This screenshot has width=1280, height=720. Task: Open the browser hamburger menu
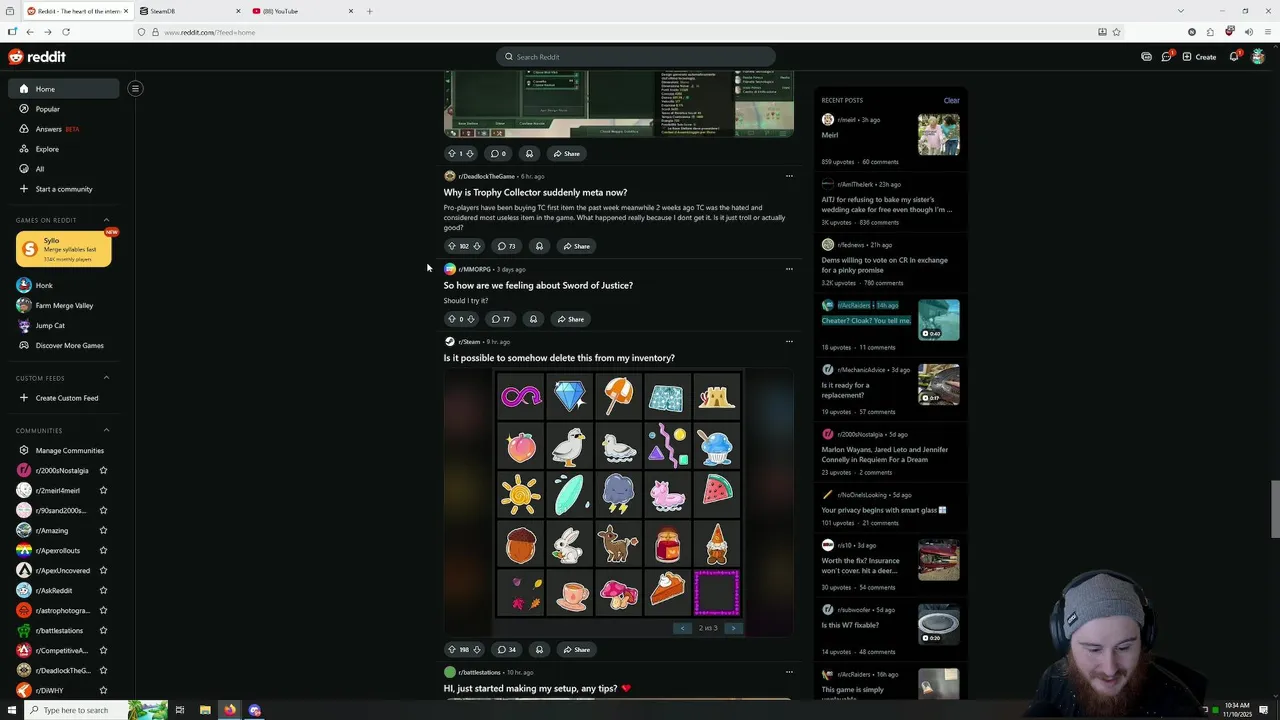(1267, 32)
